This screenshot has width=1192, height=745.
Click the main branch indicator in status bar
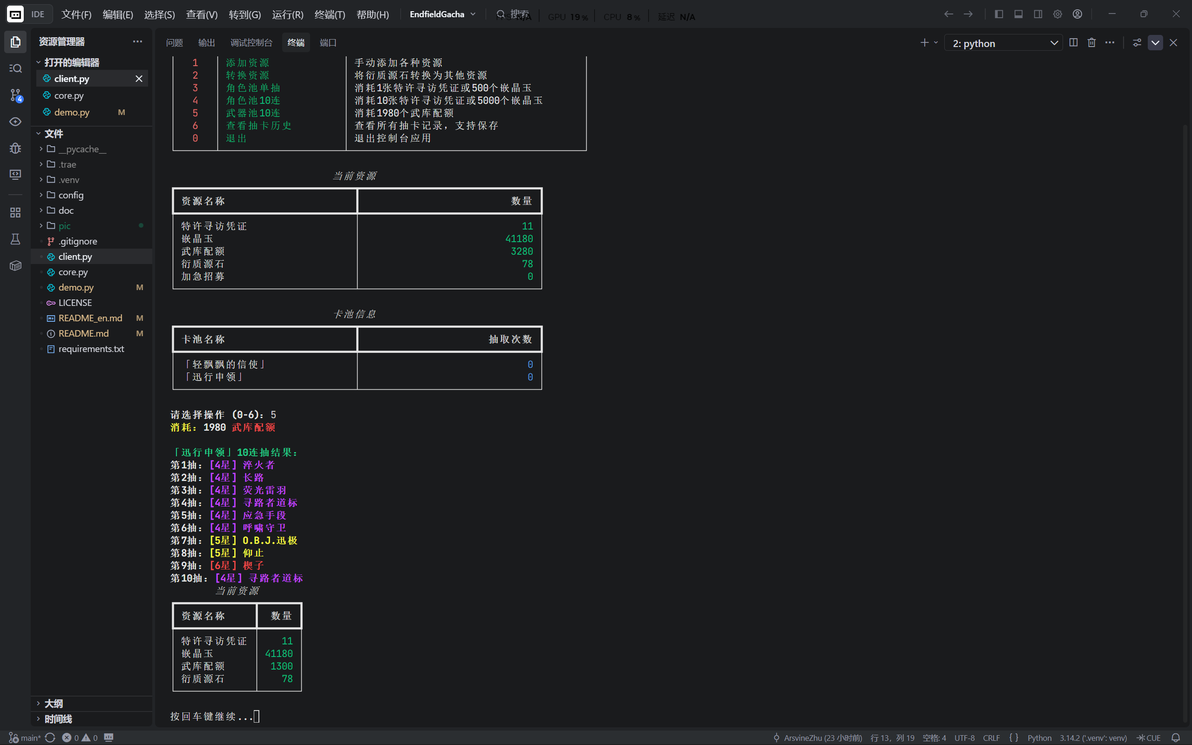tap(25, 737)
